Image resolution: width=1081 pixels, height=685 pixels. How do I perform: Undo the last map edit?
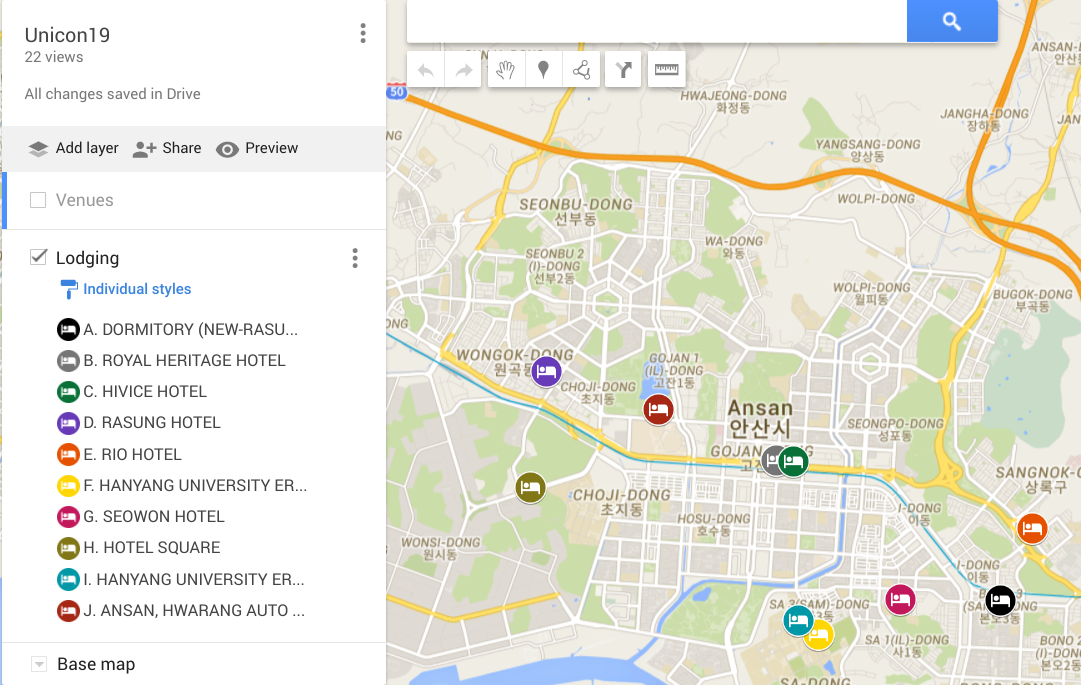tap(425, 70)
